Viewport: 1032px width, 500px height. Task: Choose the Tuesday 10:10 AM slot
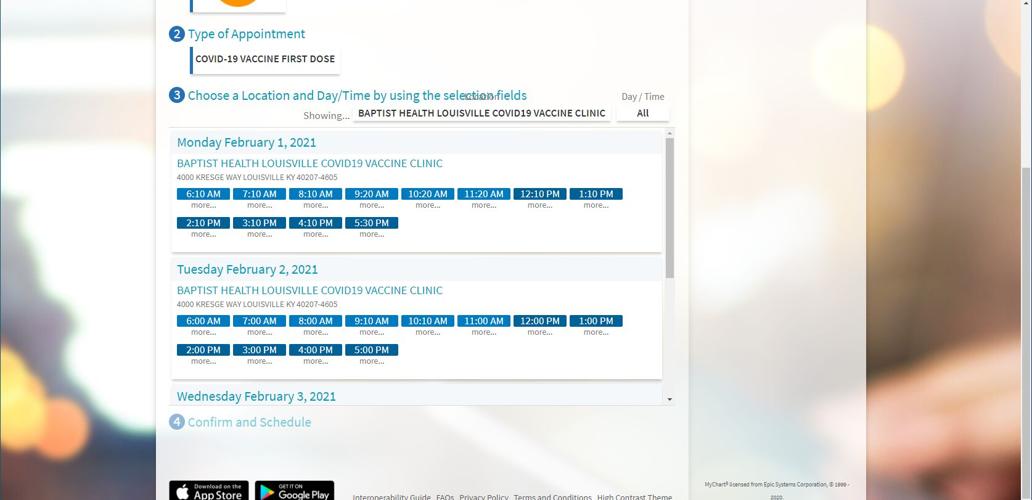click(428, 321)
